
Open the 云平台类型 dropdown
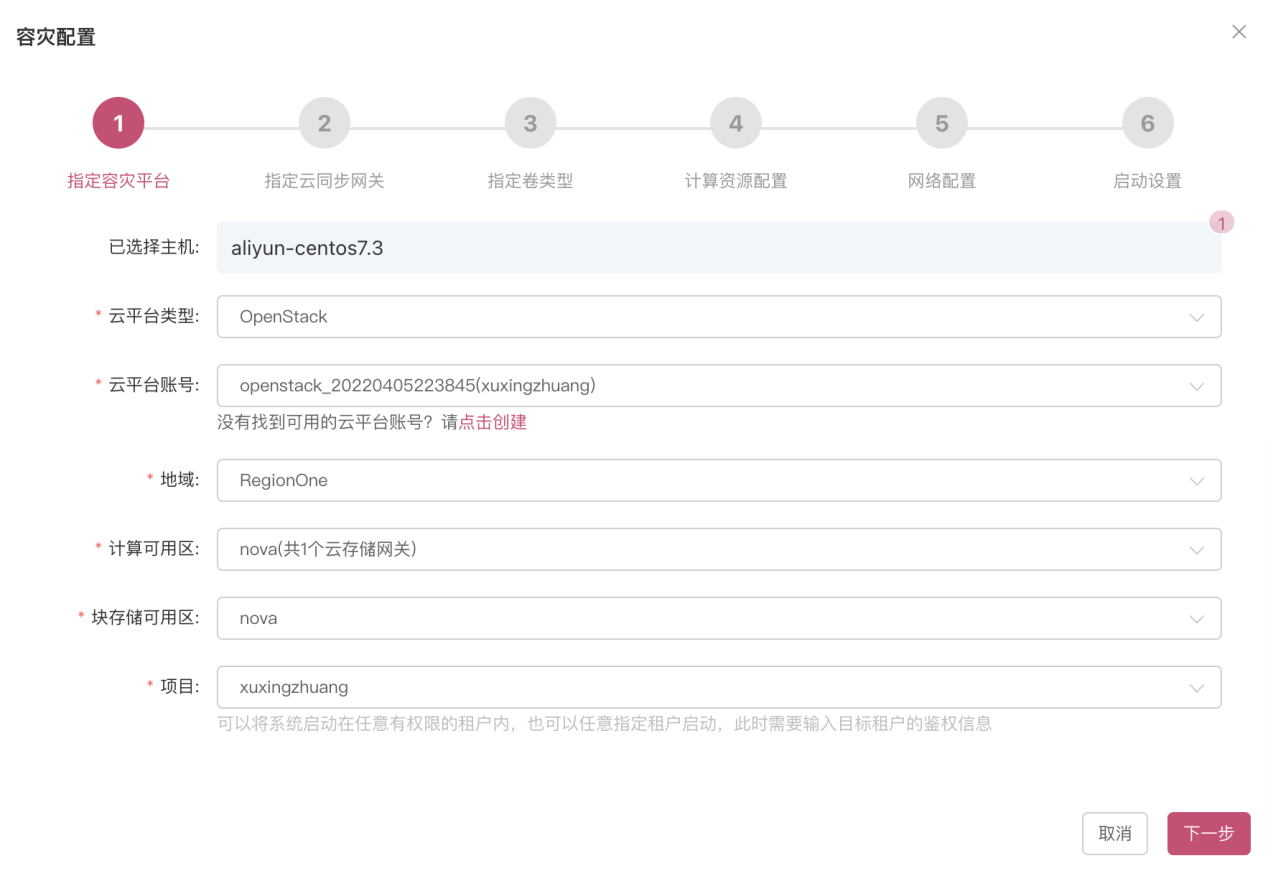tap(1196, 317)
